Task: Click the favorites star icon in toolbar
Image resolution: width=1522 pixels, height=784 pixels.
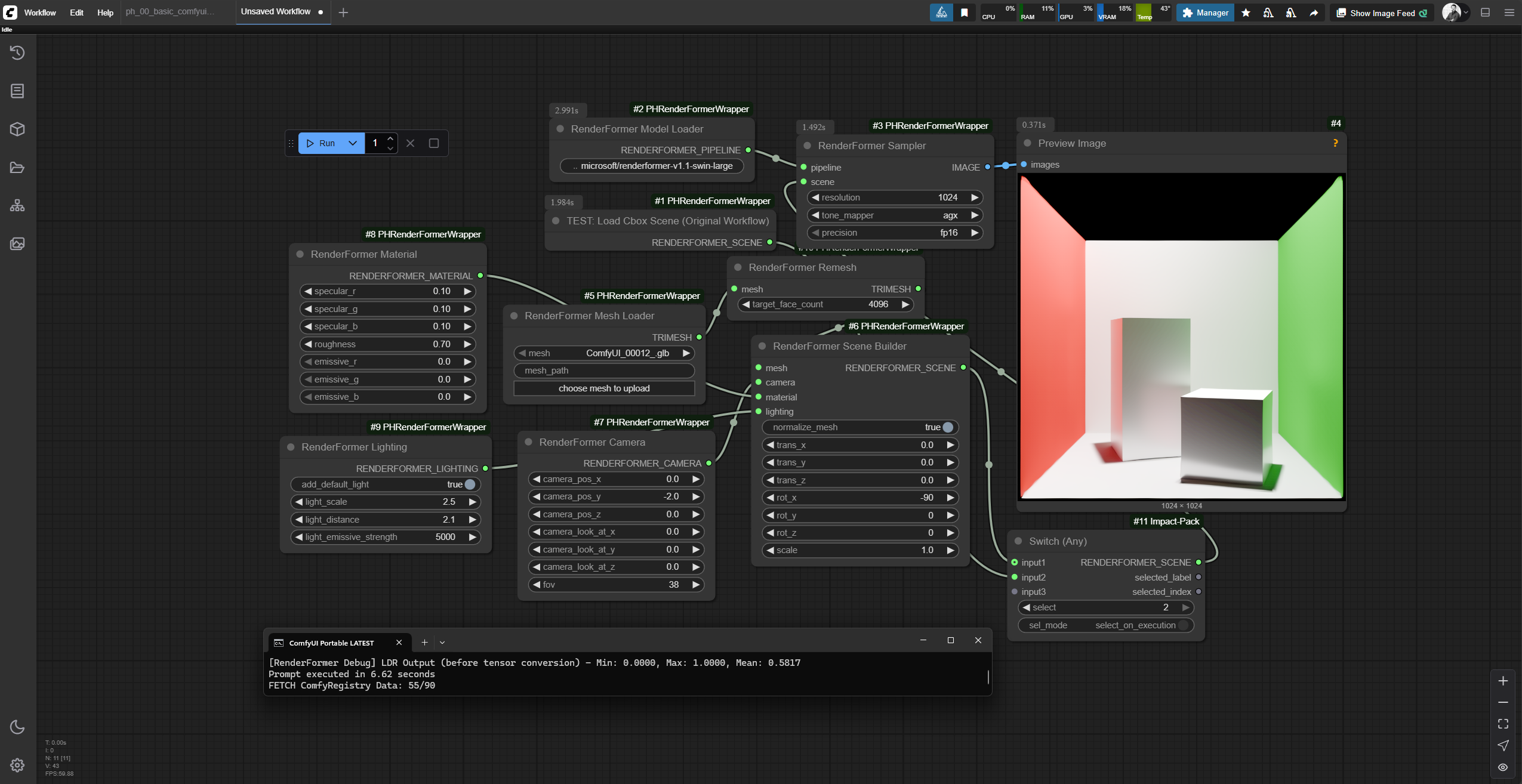Action: pyautogui.click(x=1246, y=13)
